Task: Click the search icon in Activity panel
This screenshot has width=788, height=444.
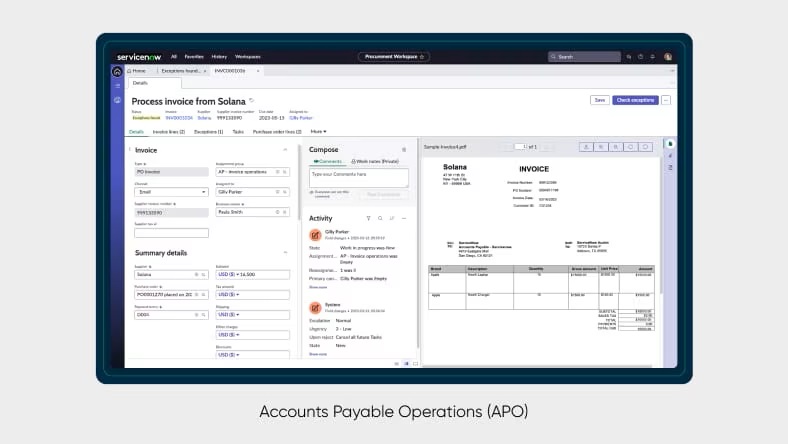Action: point(380,218)
